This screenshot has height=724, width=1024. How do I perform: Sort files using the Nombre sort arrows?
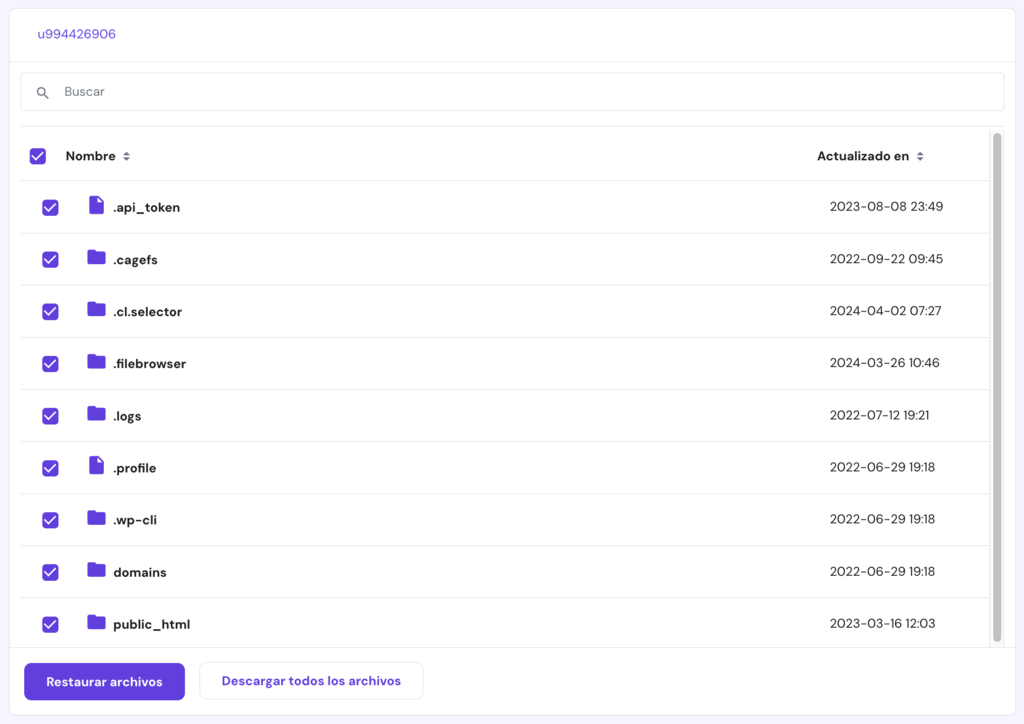[126, 156]
